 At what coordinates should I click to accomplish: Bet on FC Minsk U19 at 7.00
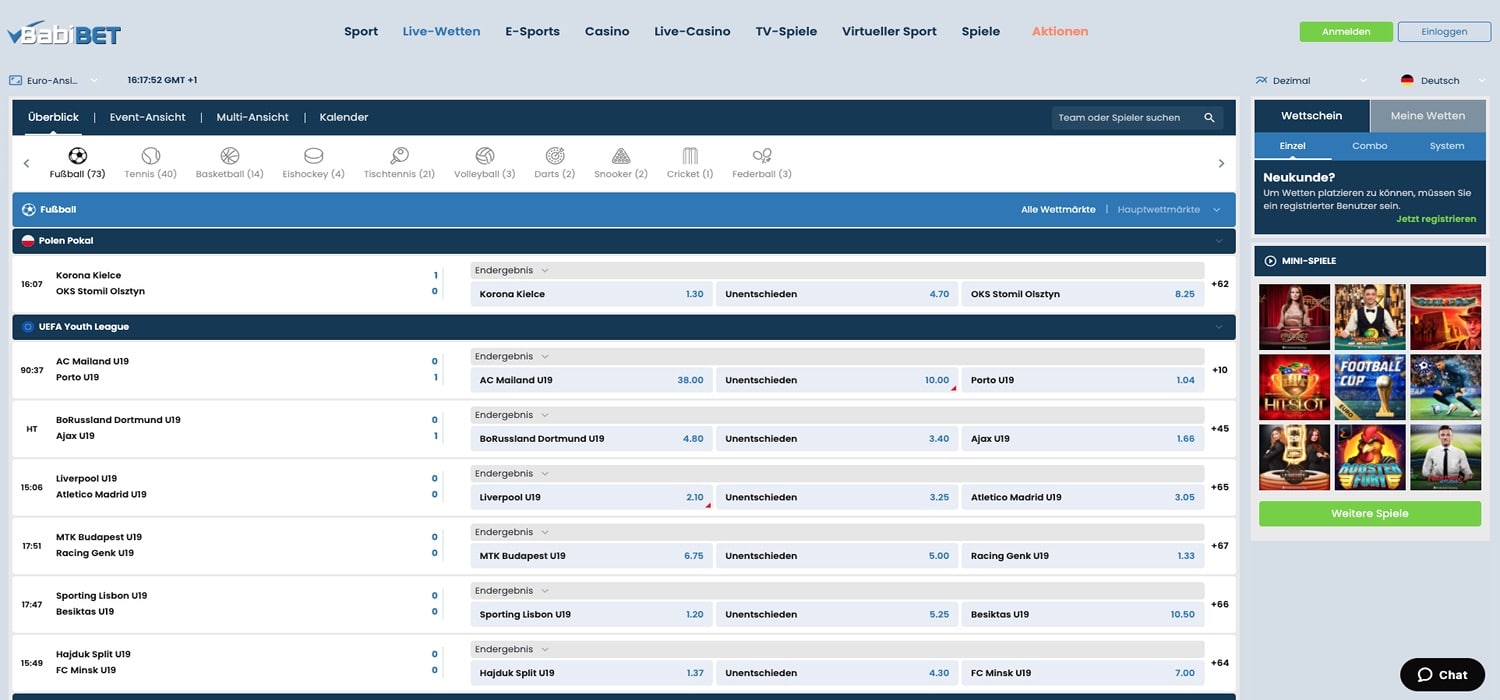point(1083,673)
